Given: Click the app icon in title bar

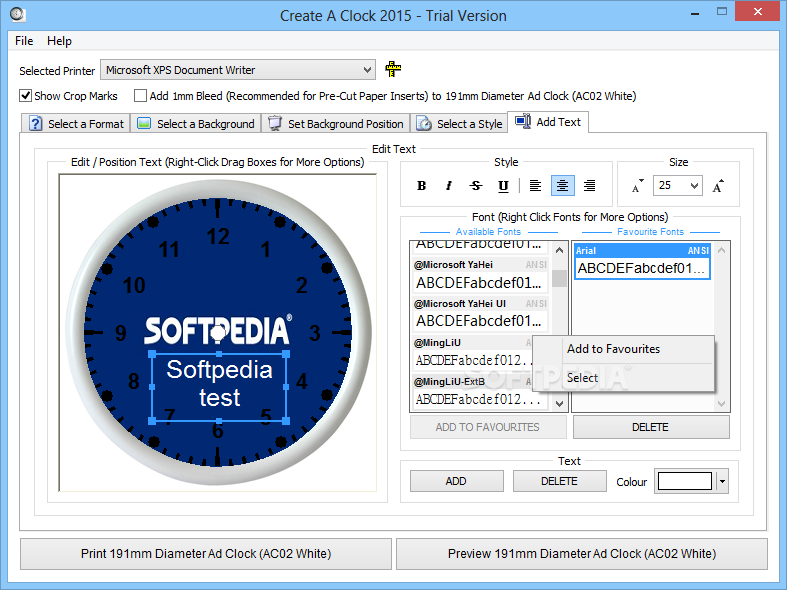Looking at the screenshot, I should [x=18, y=15].
